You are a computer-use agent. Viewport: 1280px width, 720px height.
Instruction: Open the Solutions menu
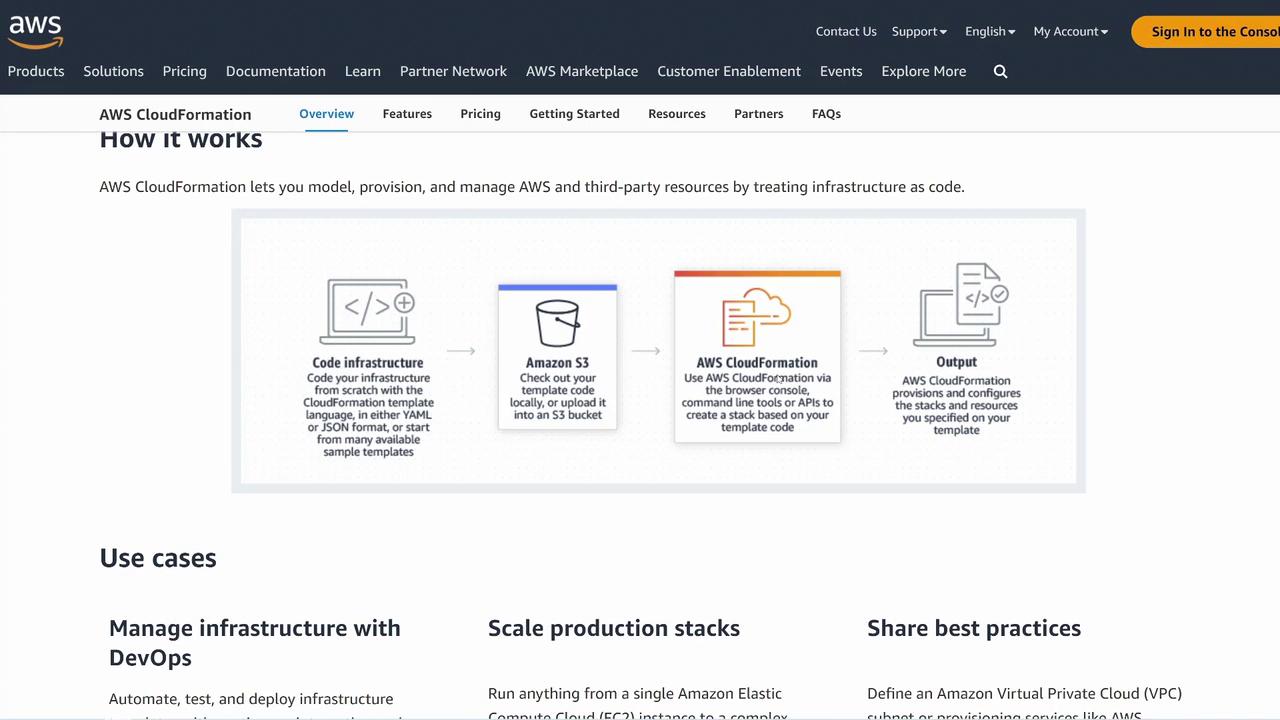(x=113, y=71)
